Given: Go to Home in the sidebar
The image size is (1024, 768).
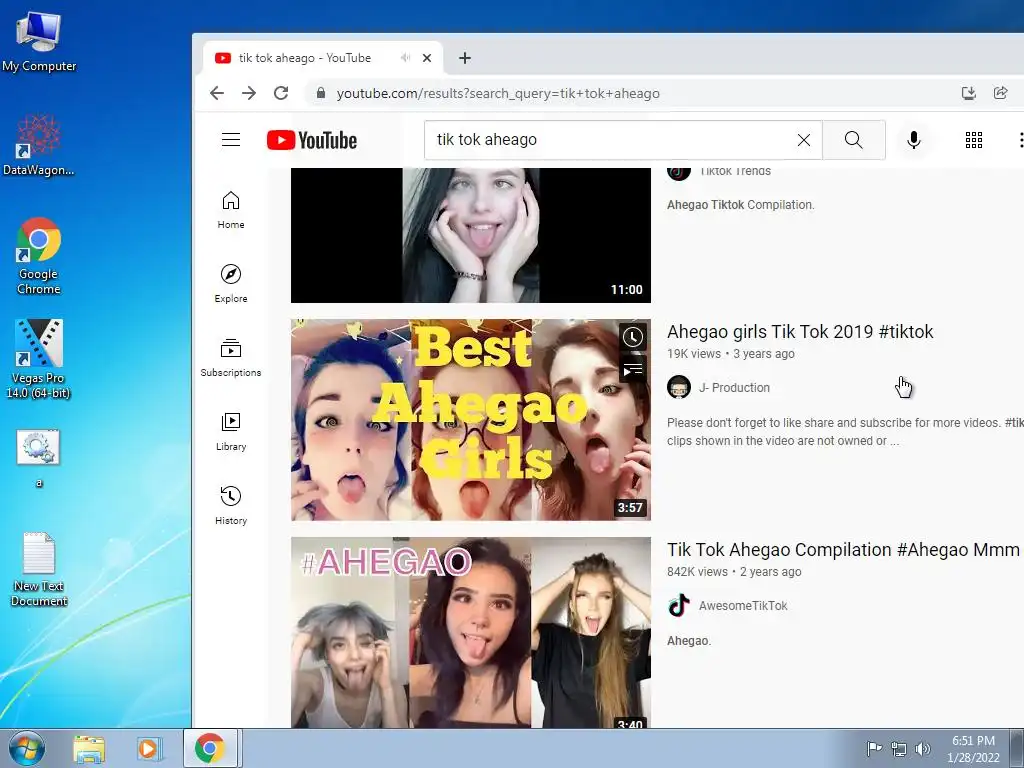Looking at the screenshot, I should 231,210.
